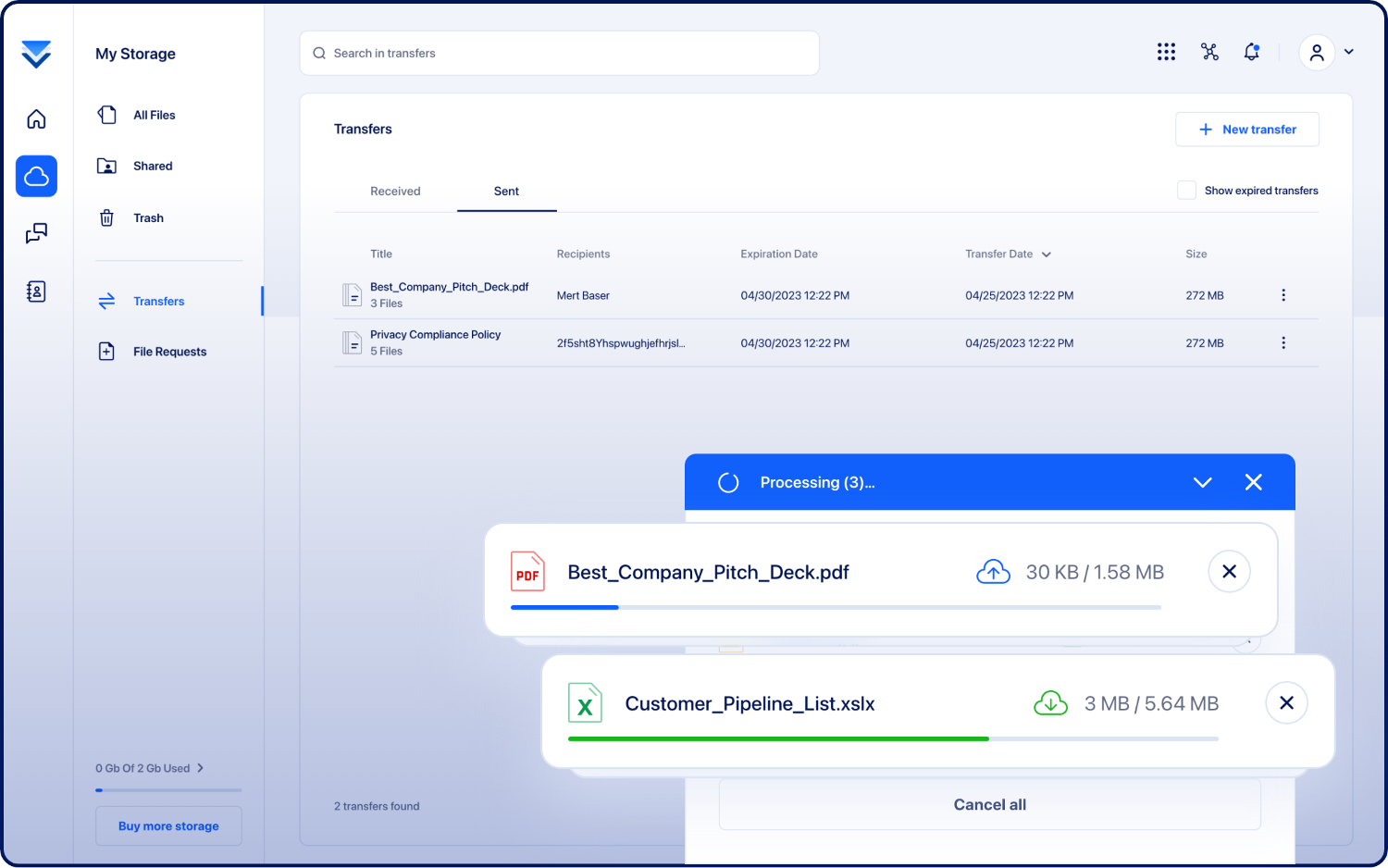1388x868 pixels.
Task: Select File Requests in the sidebar
Action: click(x=169, y=352)
